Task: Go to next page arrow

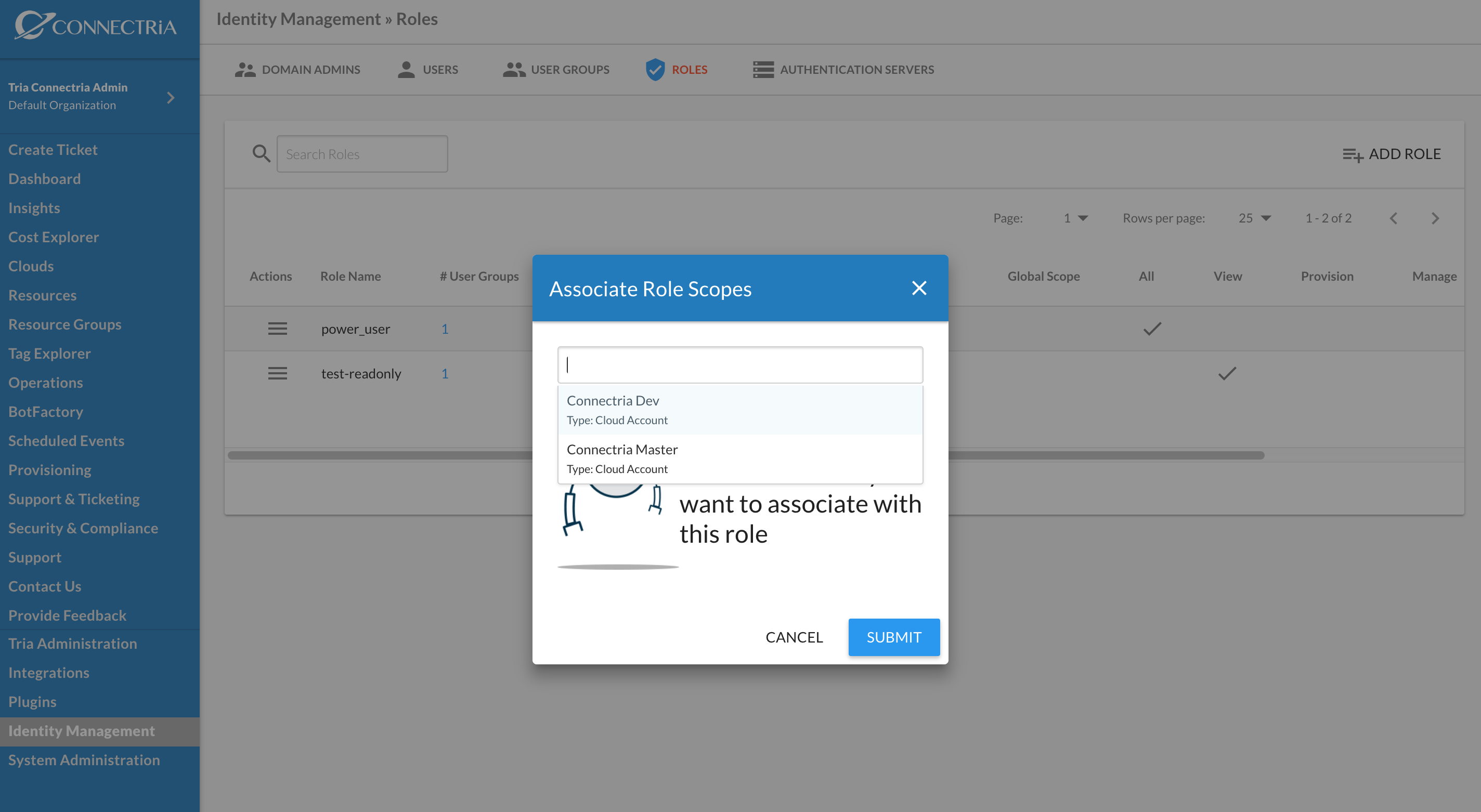Action: pyautogui.click(x=1435, y=218)
